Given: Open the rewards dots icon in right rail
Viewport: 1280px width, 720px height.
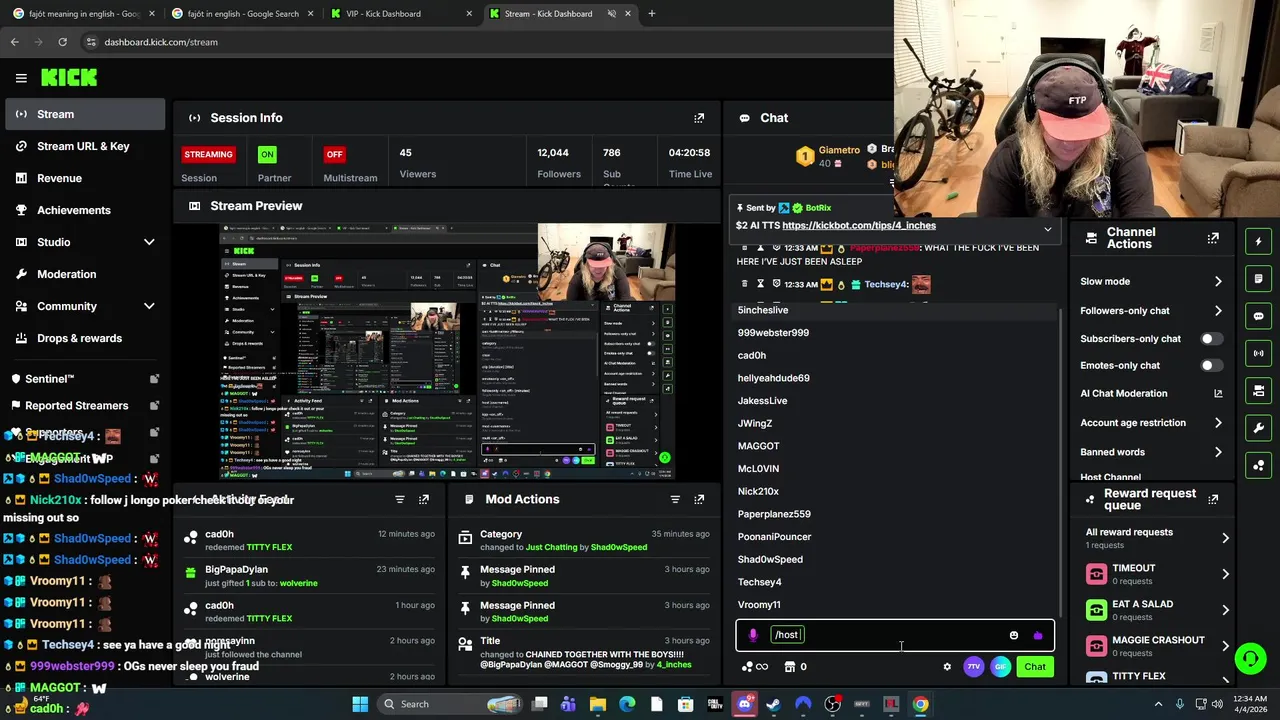Looking at the screenshot, I should click(x=1259, y=466).
